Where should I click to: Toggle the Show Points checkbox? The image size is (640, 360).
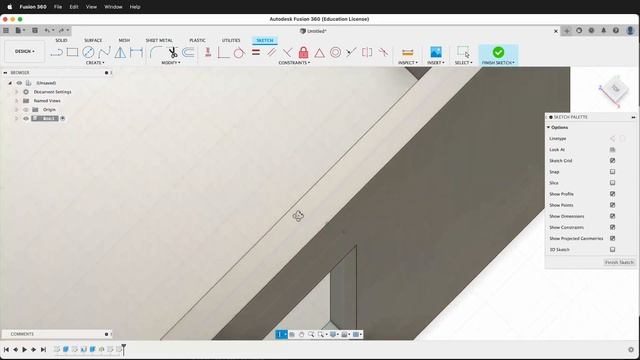pyautogui.click(x=612, y=205)
